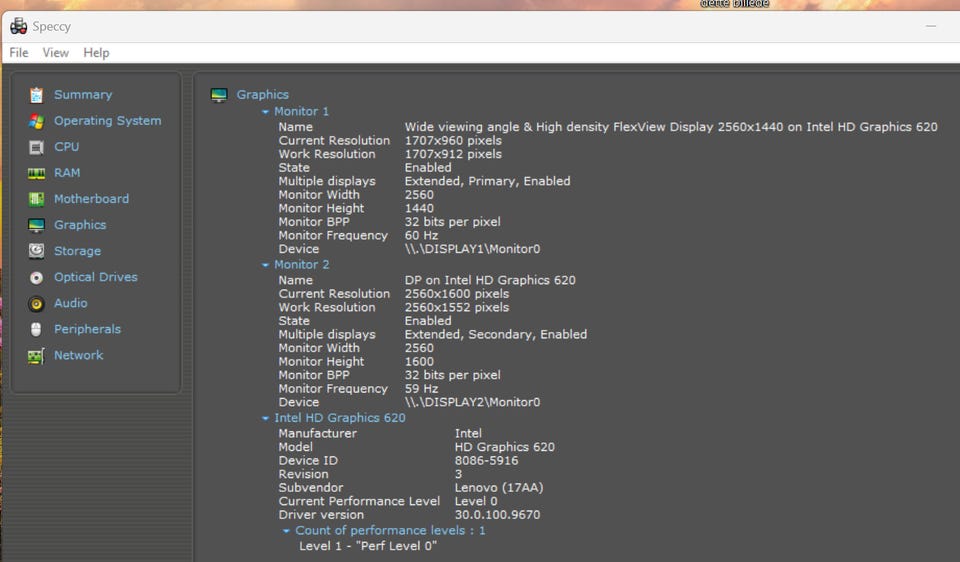Show the Optical Drives section
960x562 pixels.
click(96, 277)
